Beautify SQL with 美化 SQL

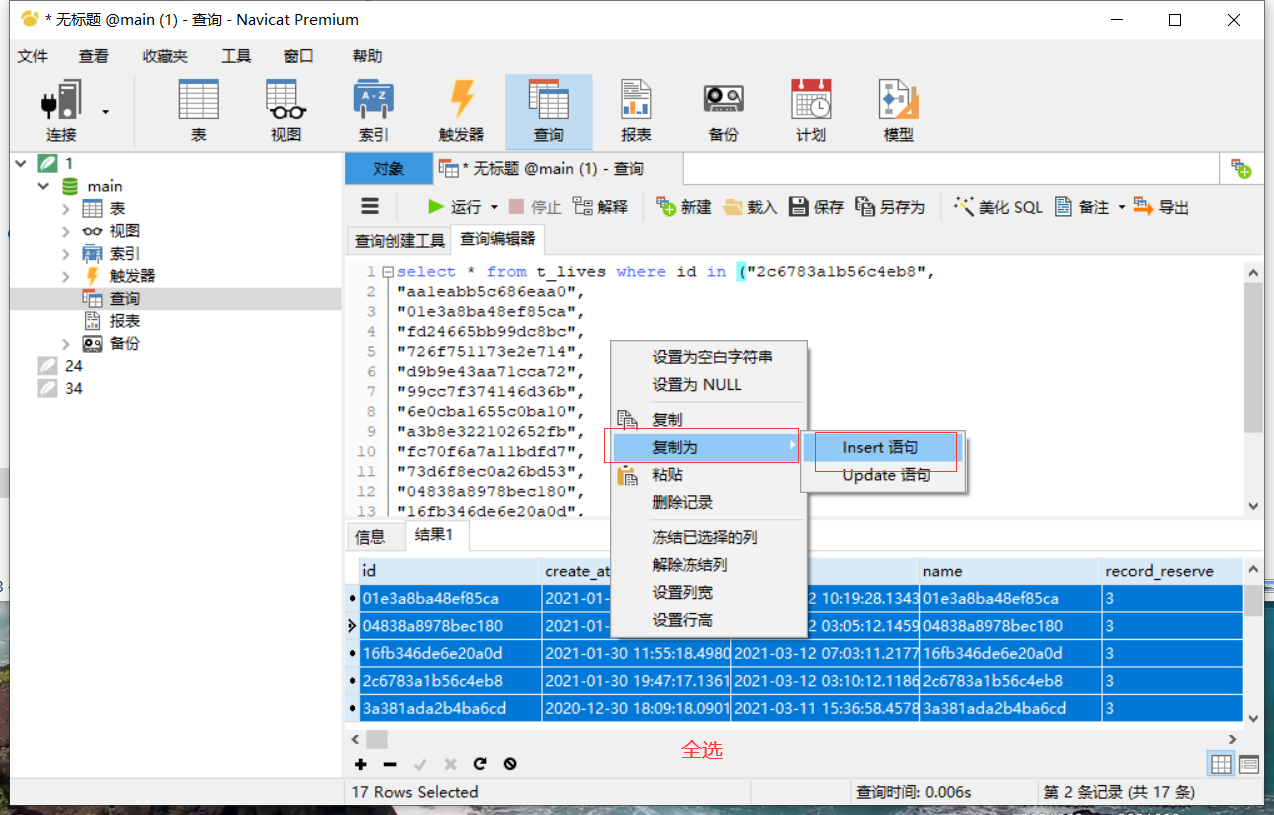coord(998,207)
